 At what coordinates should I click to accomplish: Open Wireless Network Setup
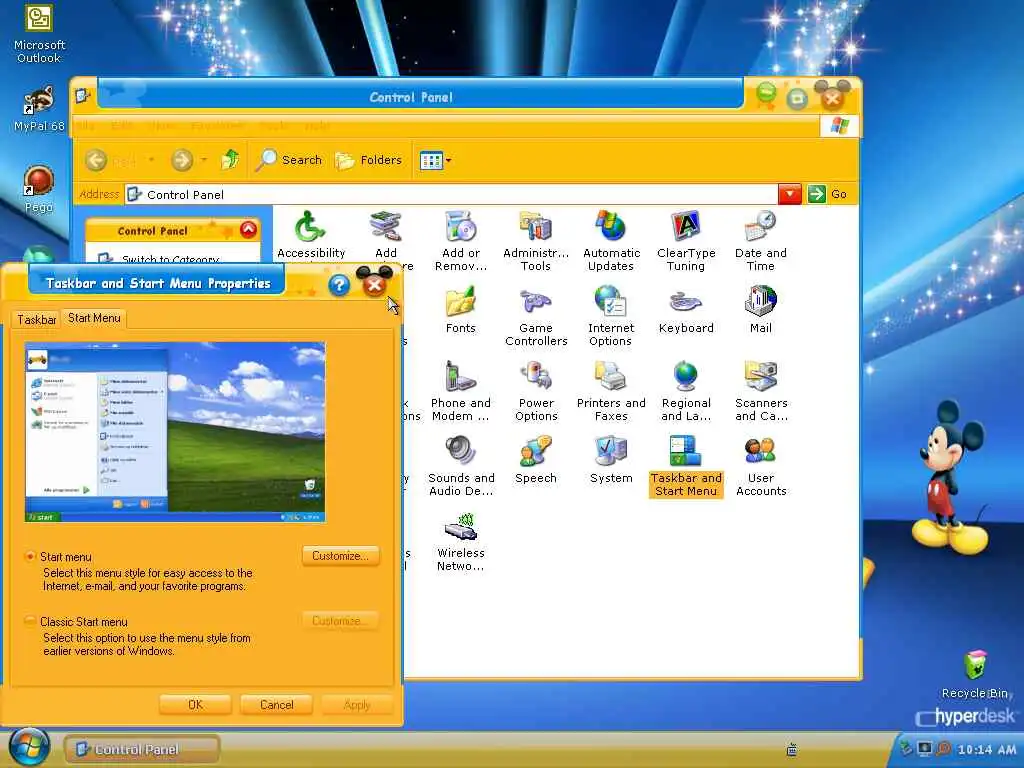pos(461,541)
